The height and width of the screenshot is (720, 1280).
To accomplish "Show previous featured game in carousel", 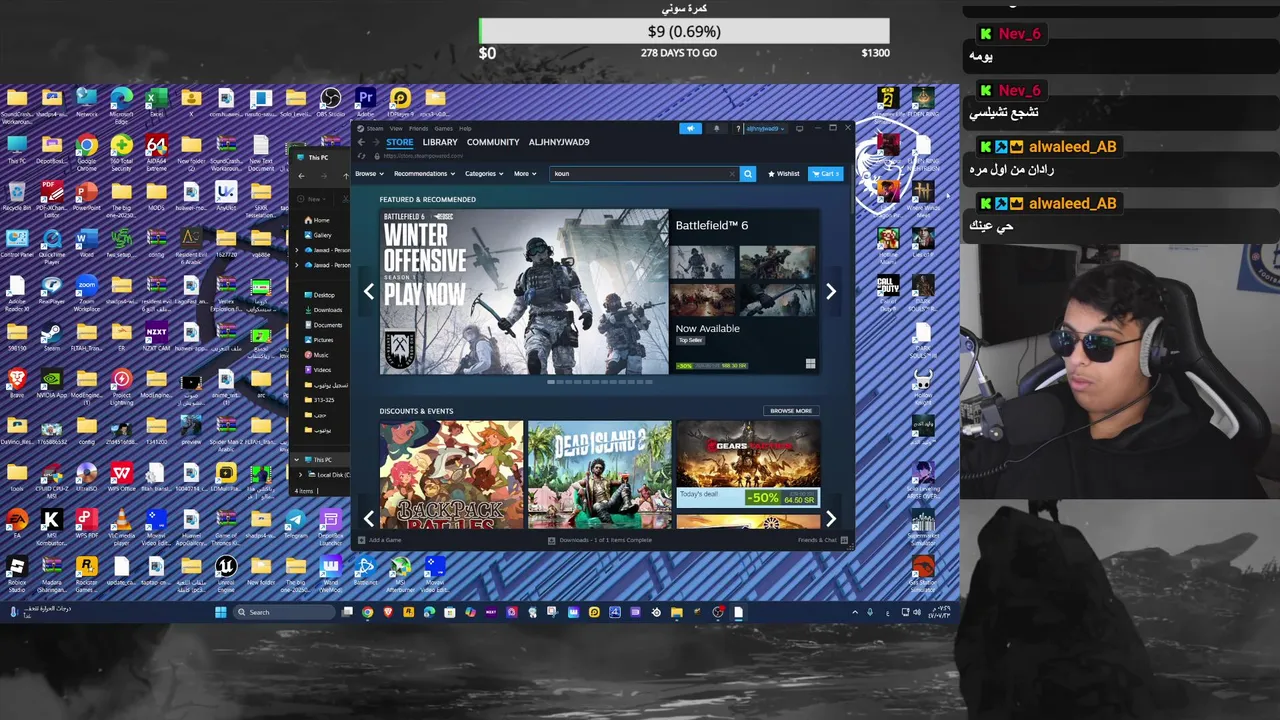I will pyautogui.click(x=369, y=291).
